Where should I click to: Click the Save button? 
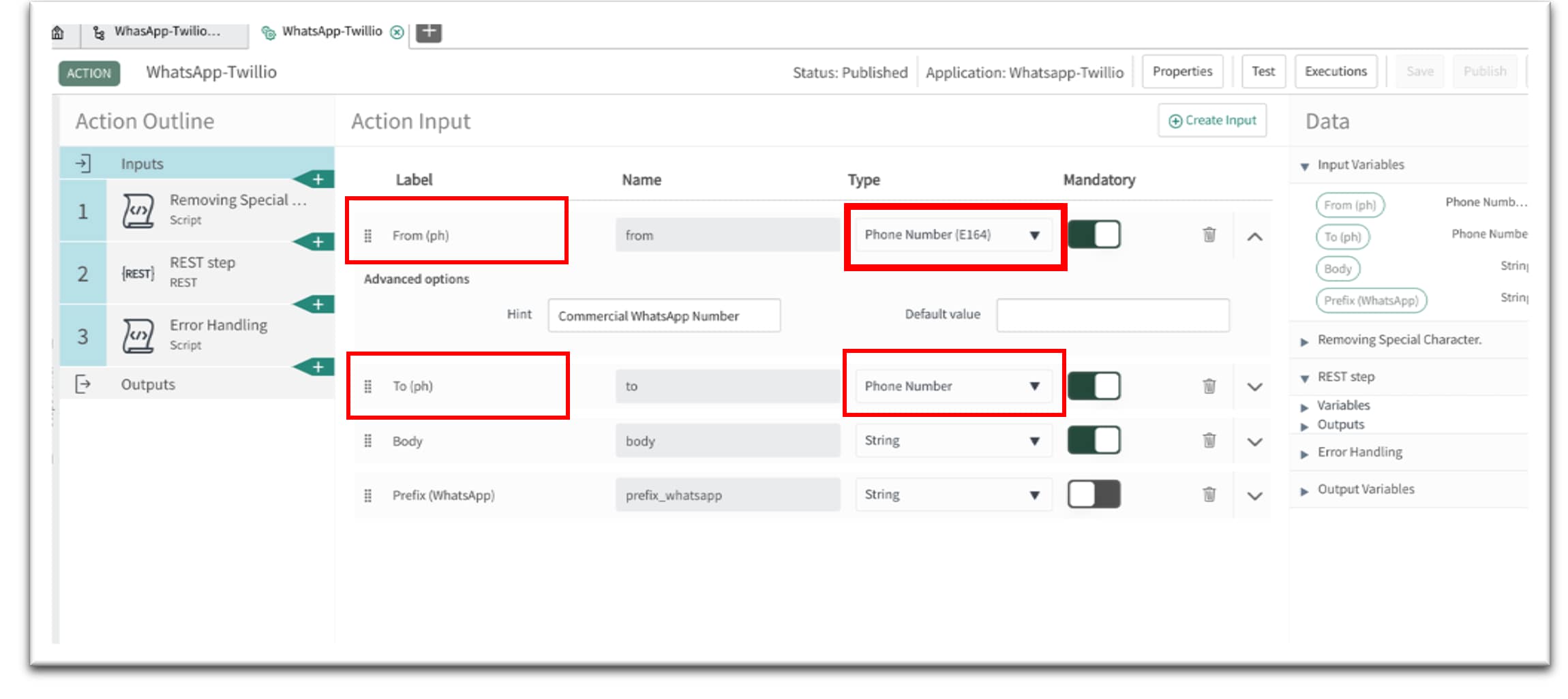[x=1420, y=72]
